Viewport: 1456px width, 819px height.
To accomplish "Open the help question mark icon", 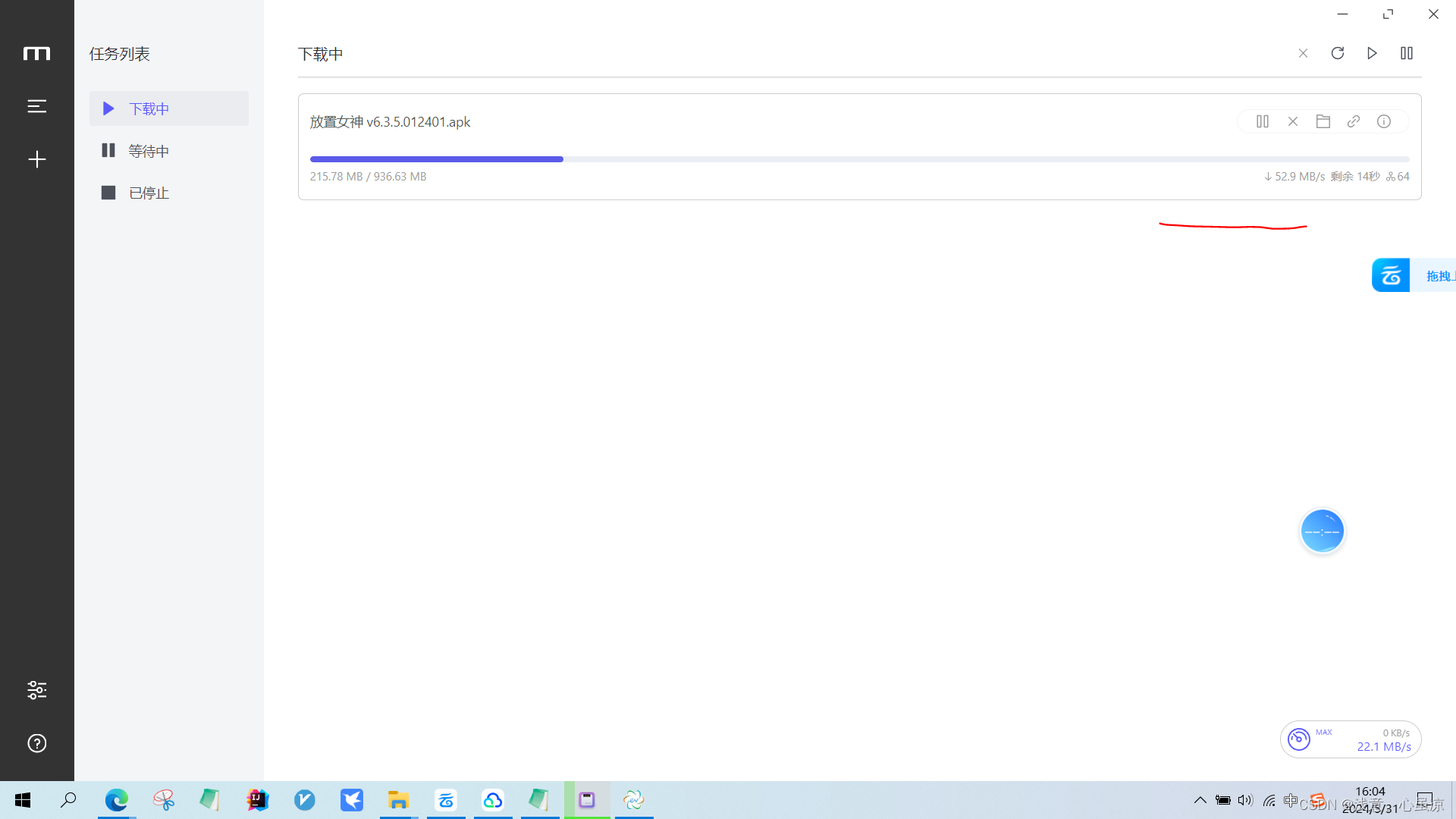I will click(x=36, y=743).
